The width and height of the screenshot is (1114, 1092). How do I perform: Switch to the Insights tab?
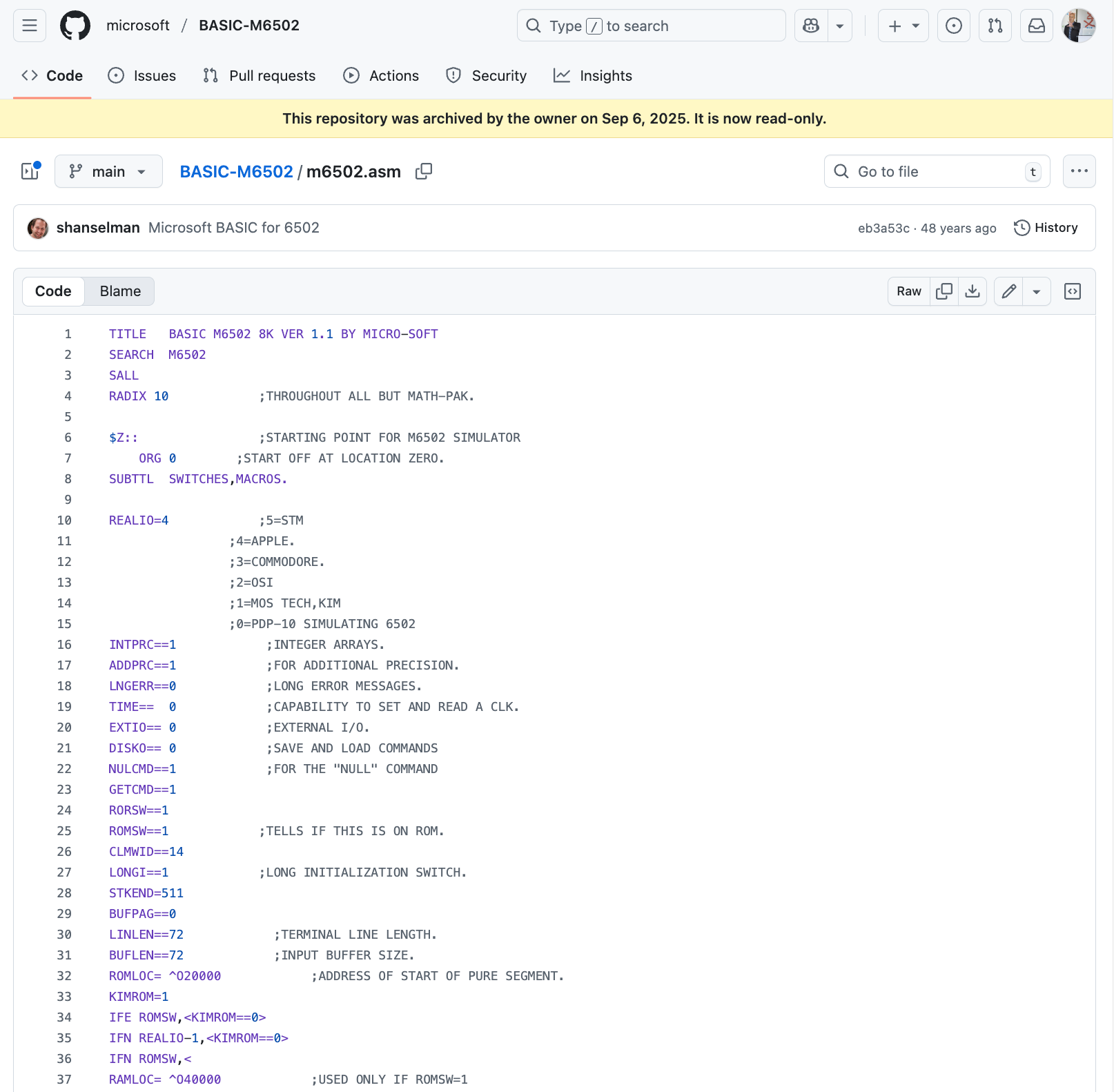[593, 76]
